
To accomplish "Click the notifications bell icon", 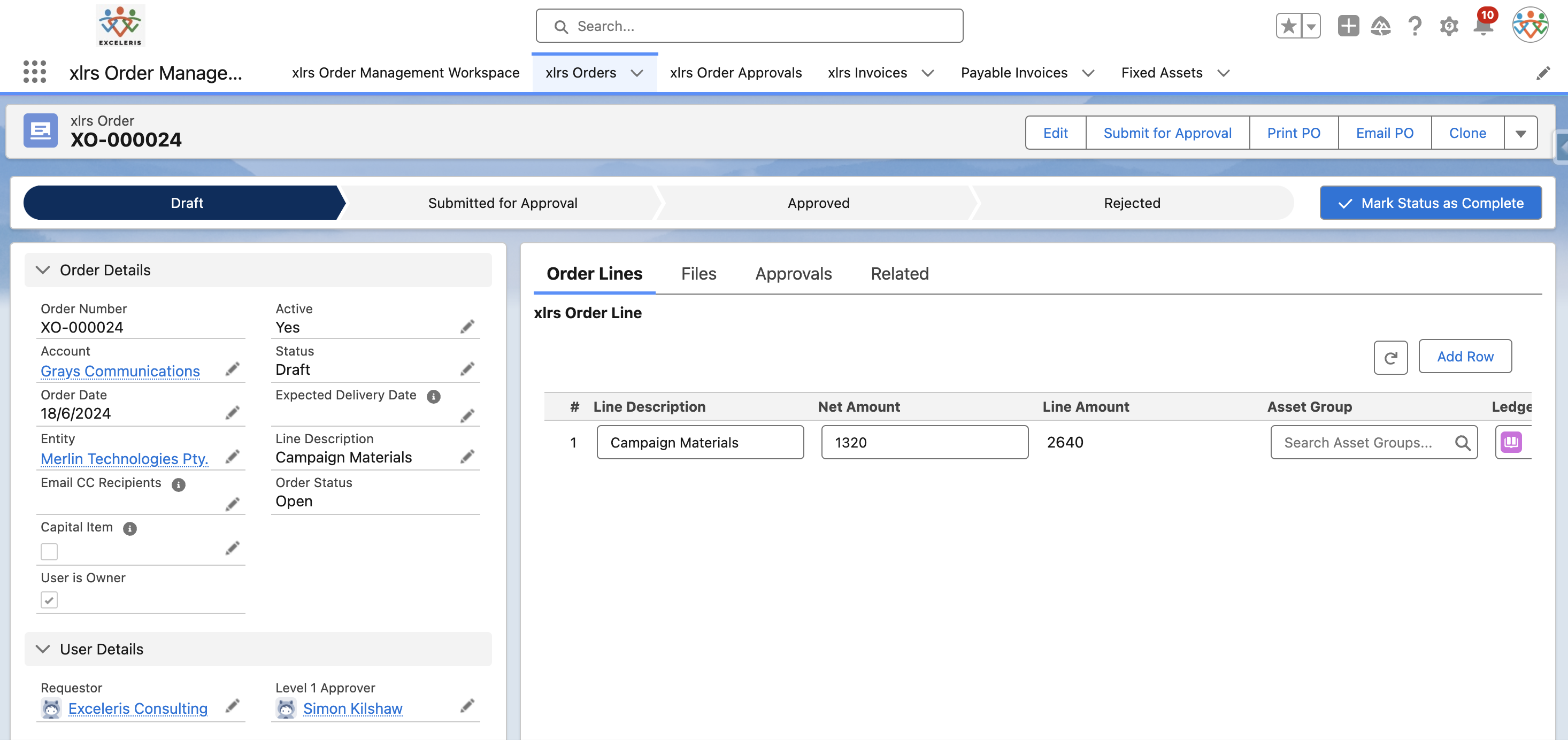I will point(1483,26).
